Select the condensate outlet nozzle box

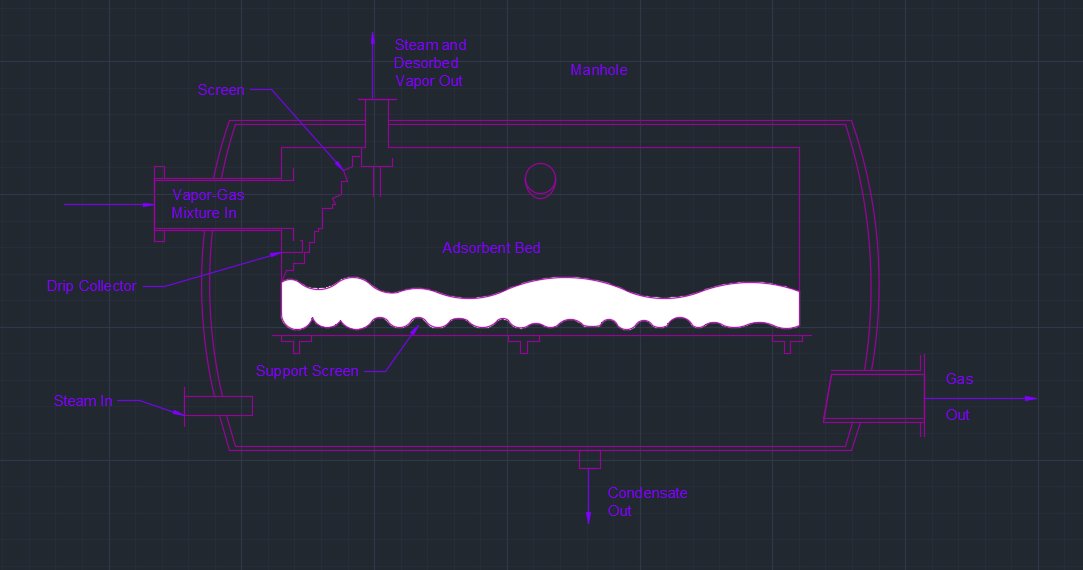click(589, 459)
